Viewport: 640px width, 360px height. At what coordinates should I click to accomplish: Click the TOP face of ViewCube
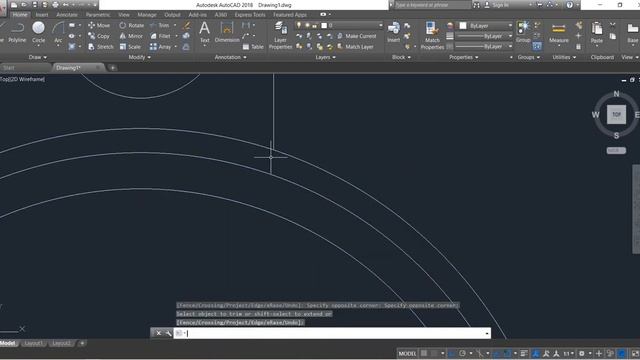(616, 114)
